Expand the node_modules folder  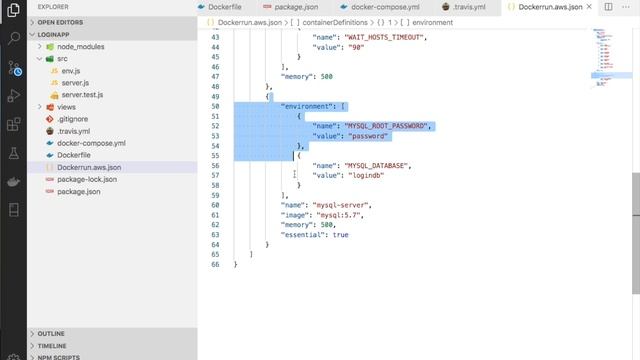click(80, 47)
